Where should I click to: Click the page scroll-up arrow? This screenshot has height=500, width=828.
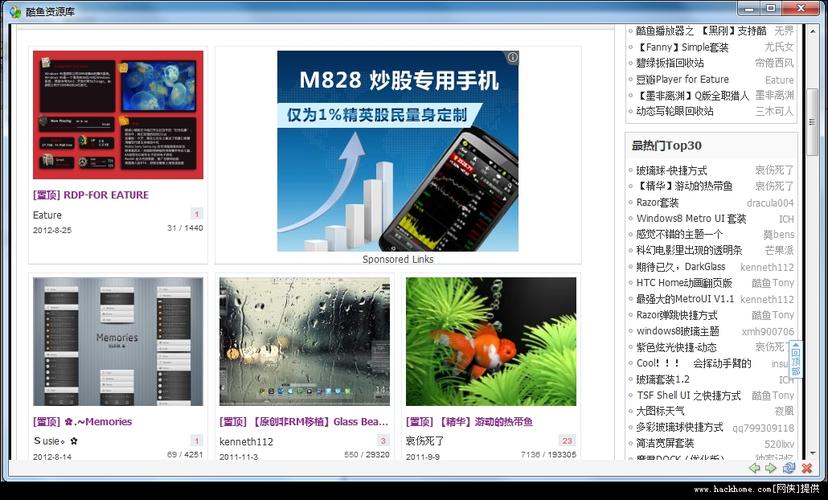click(813, 32)
